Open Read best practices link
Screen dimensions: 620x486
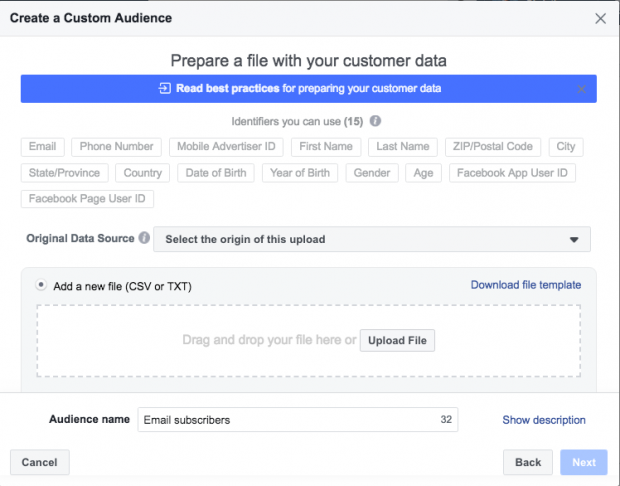pos(228,89)
